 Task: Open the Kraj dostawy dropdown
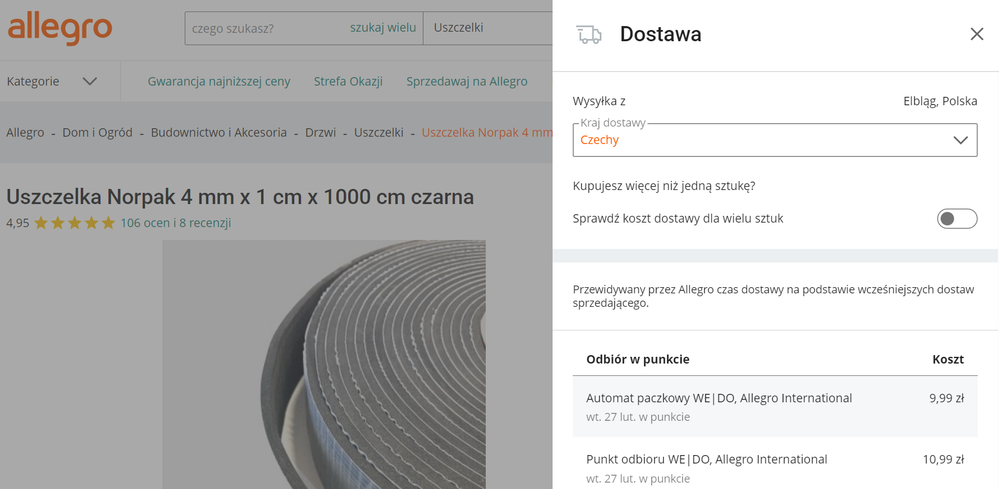click(x=775, y=140)
